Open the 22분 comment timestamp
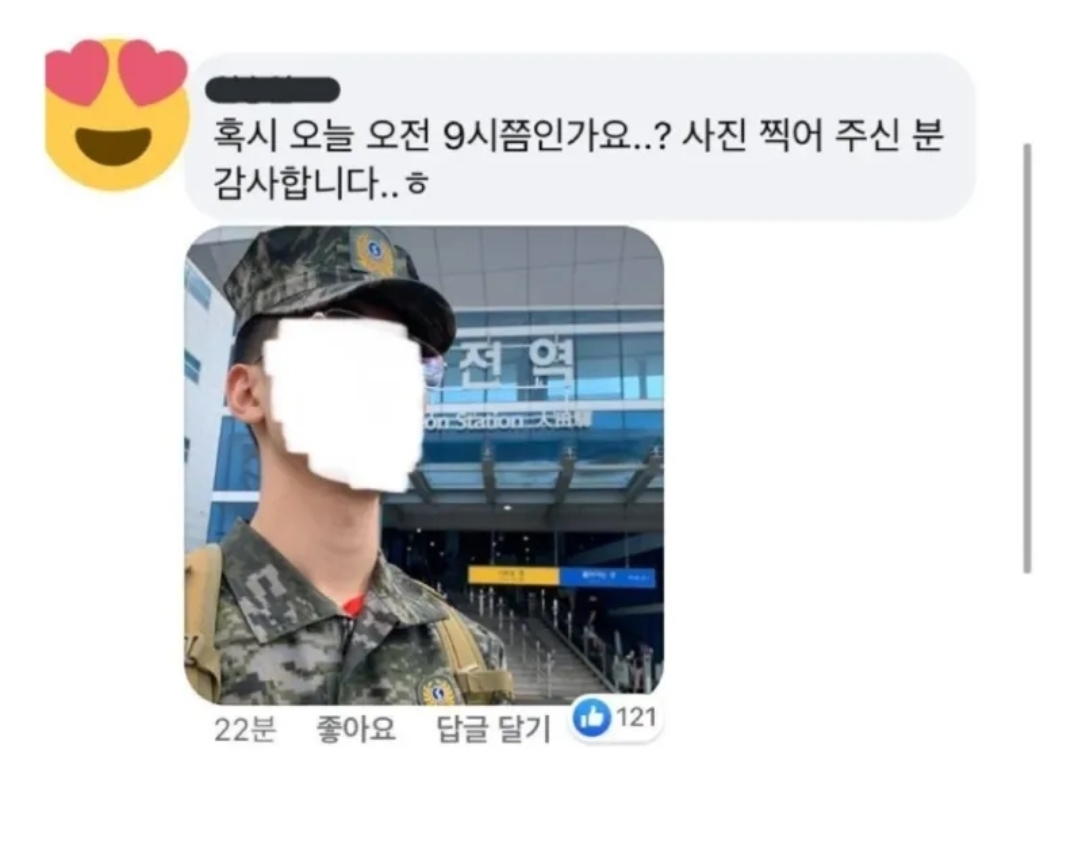 245,730
